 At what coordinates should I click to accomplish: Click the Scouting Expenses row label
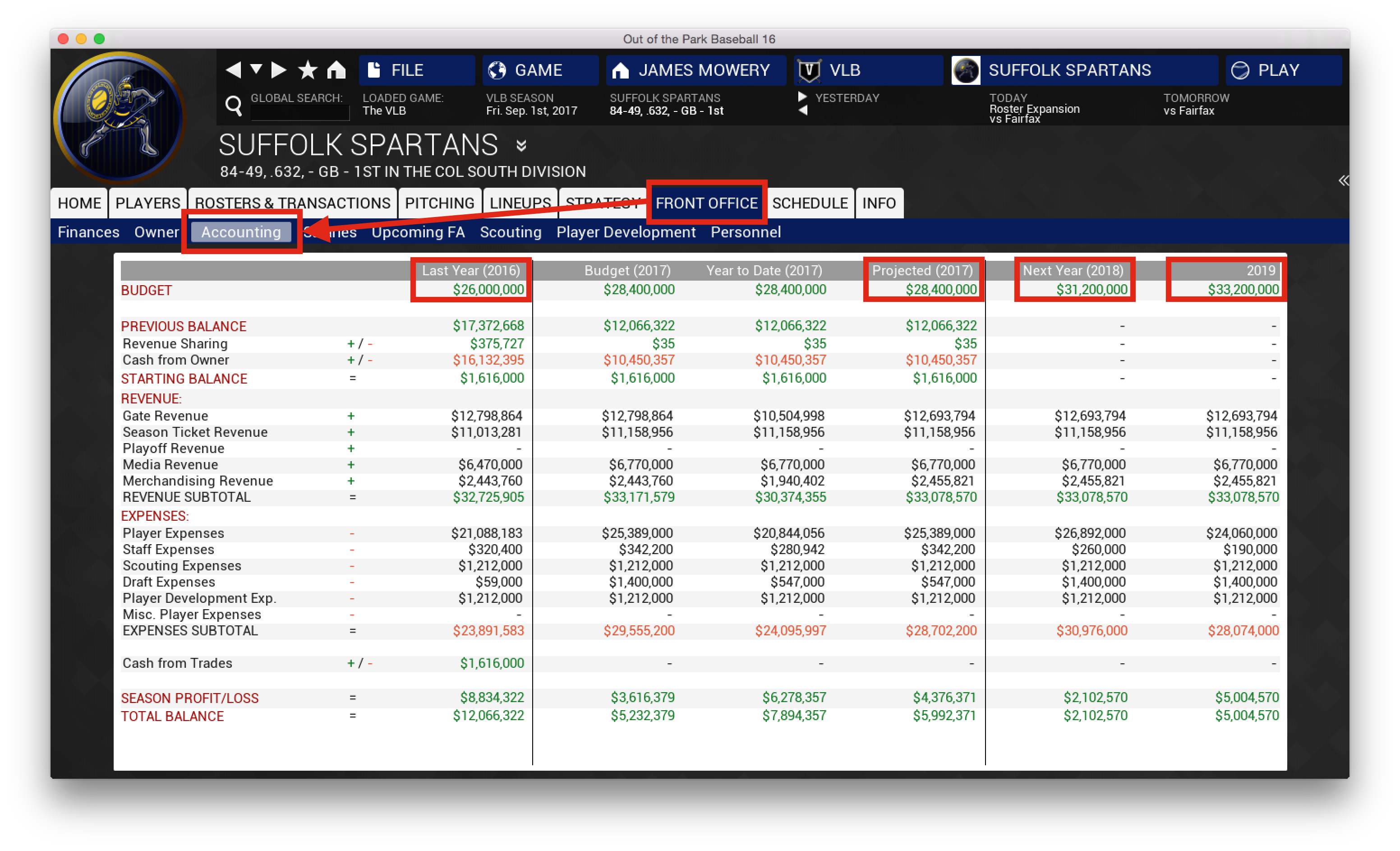(x=182, y=566)
